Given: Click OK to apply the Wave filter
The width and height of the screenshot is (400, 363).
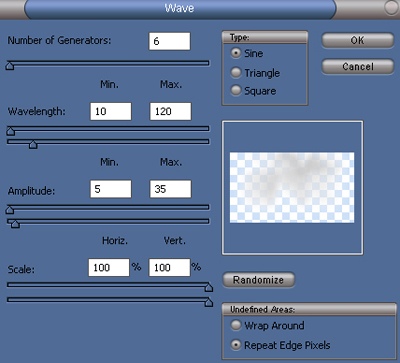Looking at the screenshot, I should pos(358,40).
